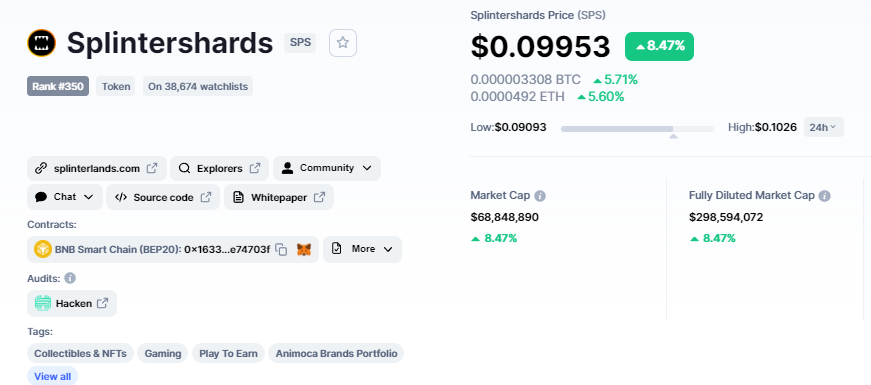Add token to MetaMask fox icon
The width and height of the screenshot is (871, 385).
tap(304, 249)
